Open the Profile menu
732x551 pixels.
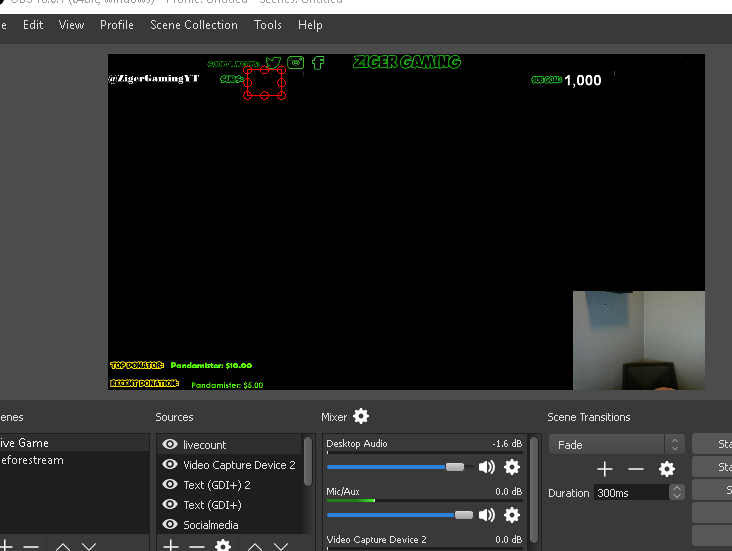coord(117,25)
